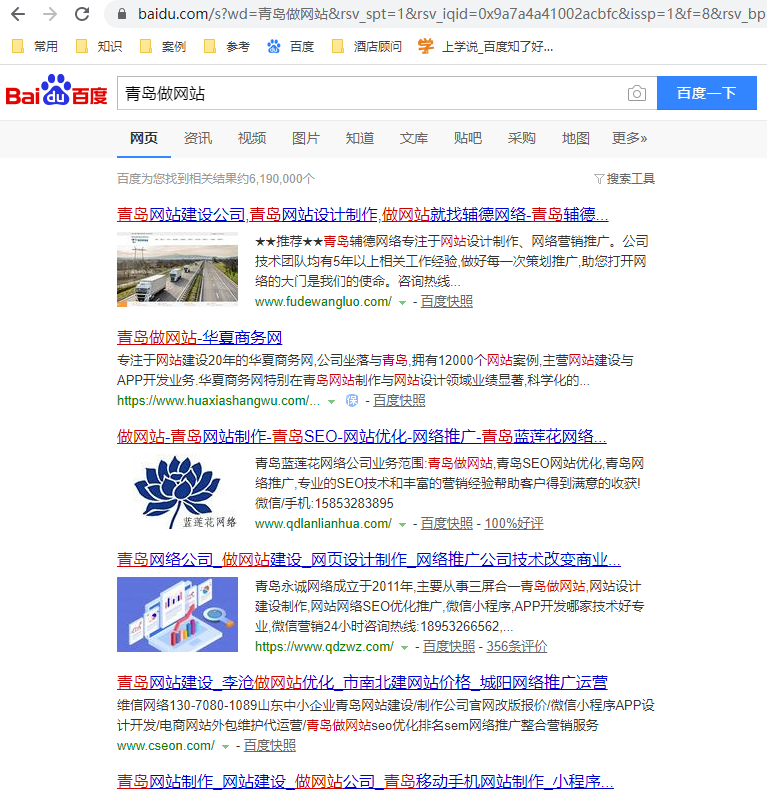This screenshot has width=767, height=797.
Task: Expand dropdown arrow after qdlanlianhua.com
Action: (403, 525)
